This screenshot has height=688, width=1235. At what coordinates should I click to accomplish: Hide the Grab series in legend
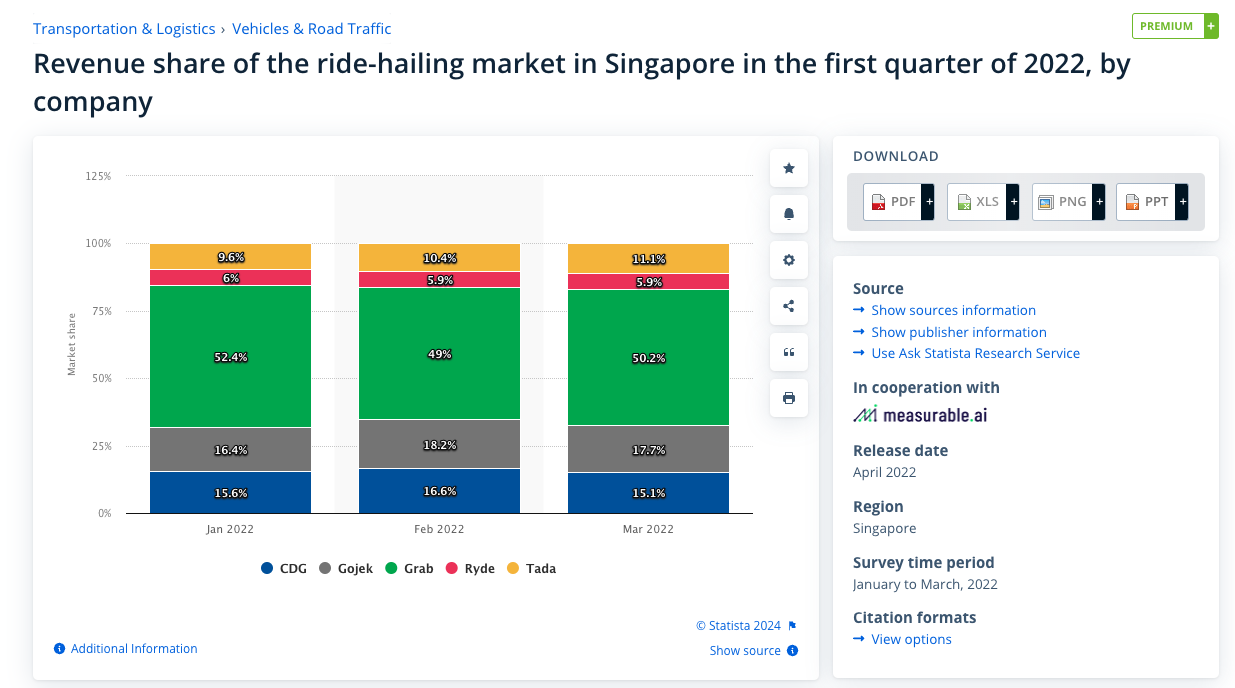(x=409, y=568)
